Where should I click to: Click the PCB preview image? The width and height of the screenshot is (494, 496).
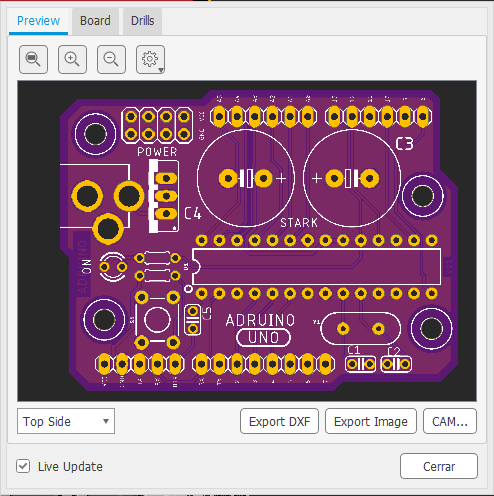(247, 241)
